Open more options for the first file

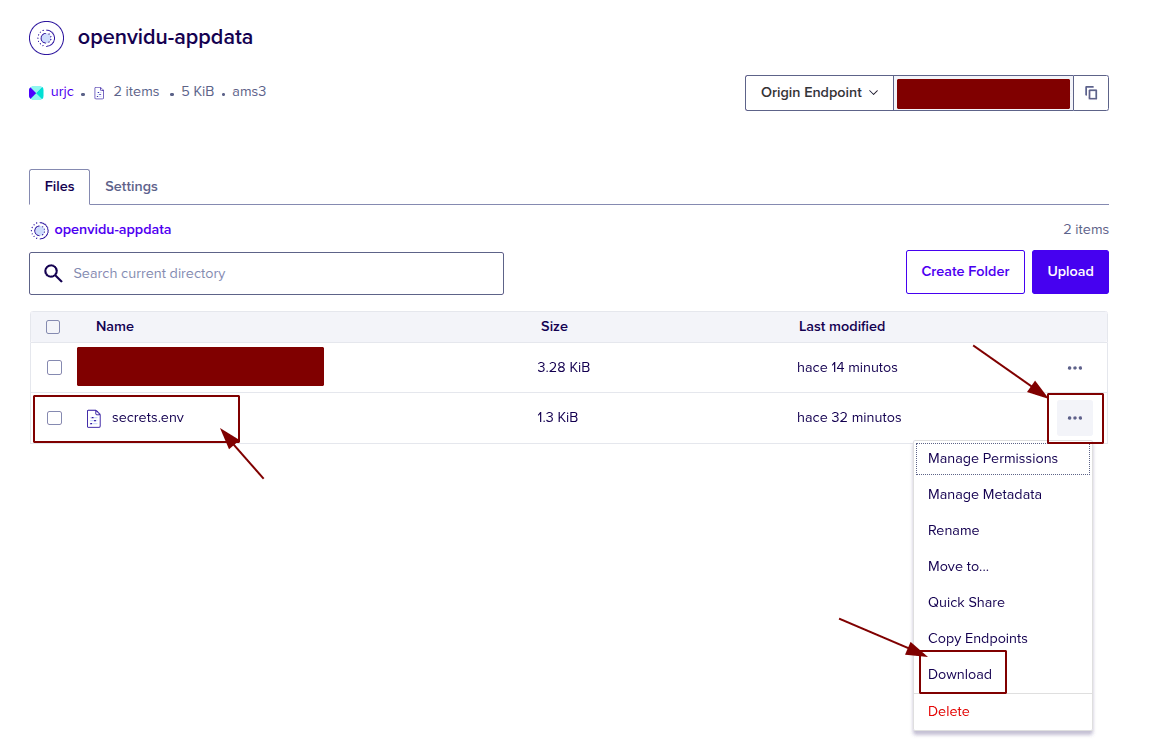[x=1075, y=368]
